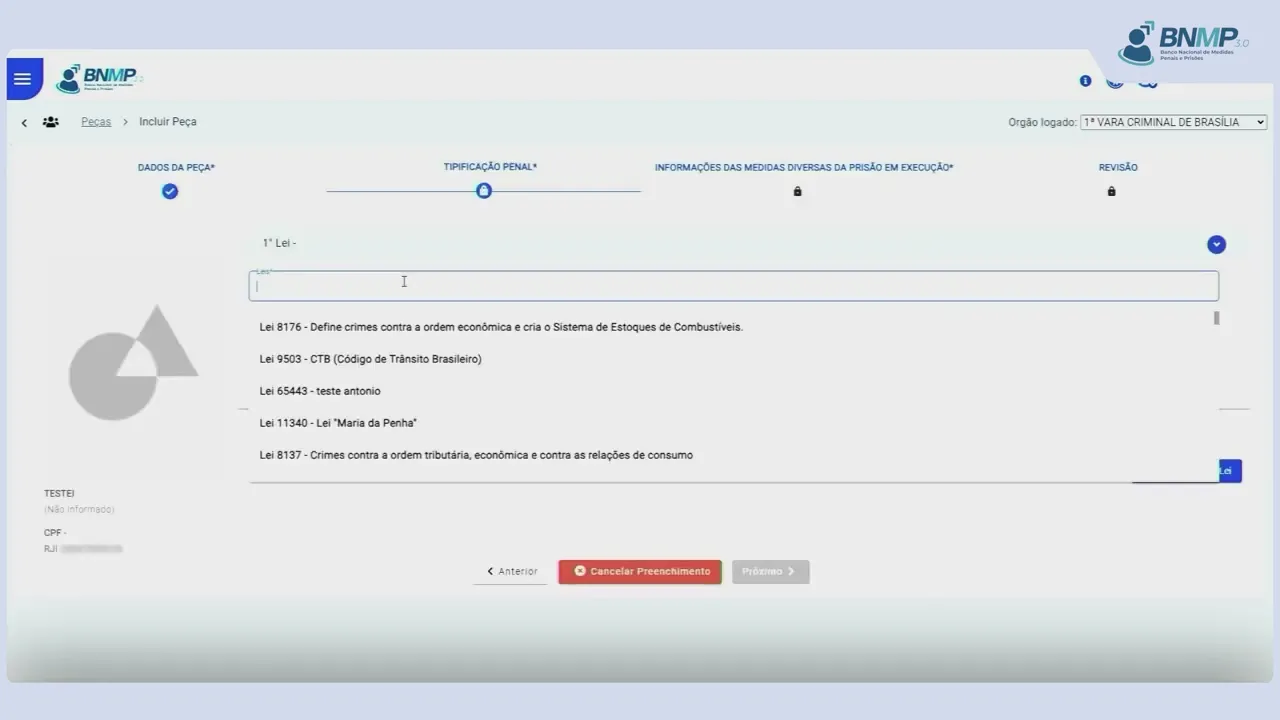Click the Incluir Peça breadcrumb text
Image resolution: width=1280 pixels, height=720 pixels.
[x=168, y=122]
